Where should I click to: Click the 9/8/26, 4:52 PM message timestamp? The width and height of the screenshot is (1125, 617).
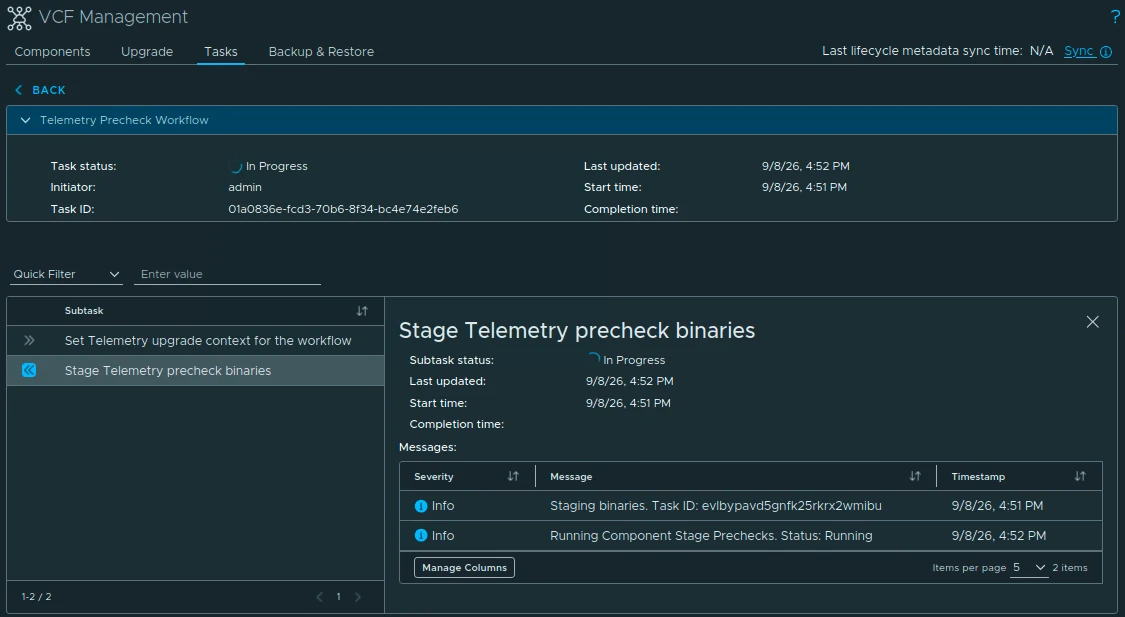click(999, 536)
